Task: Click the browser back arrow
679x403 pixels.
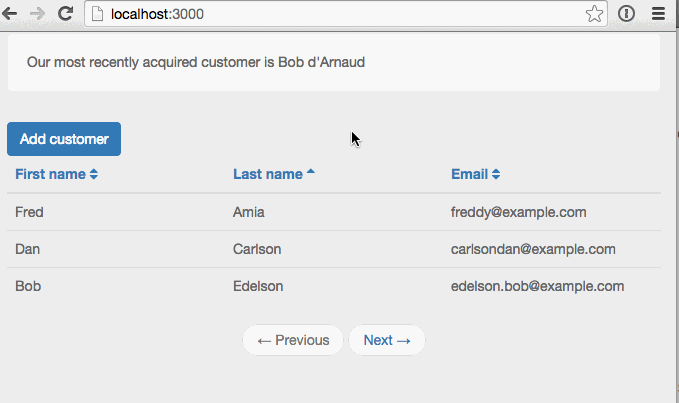Action: [x=10, y=14]
